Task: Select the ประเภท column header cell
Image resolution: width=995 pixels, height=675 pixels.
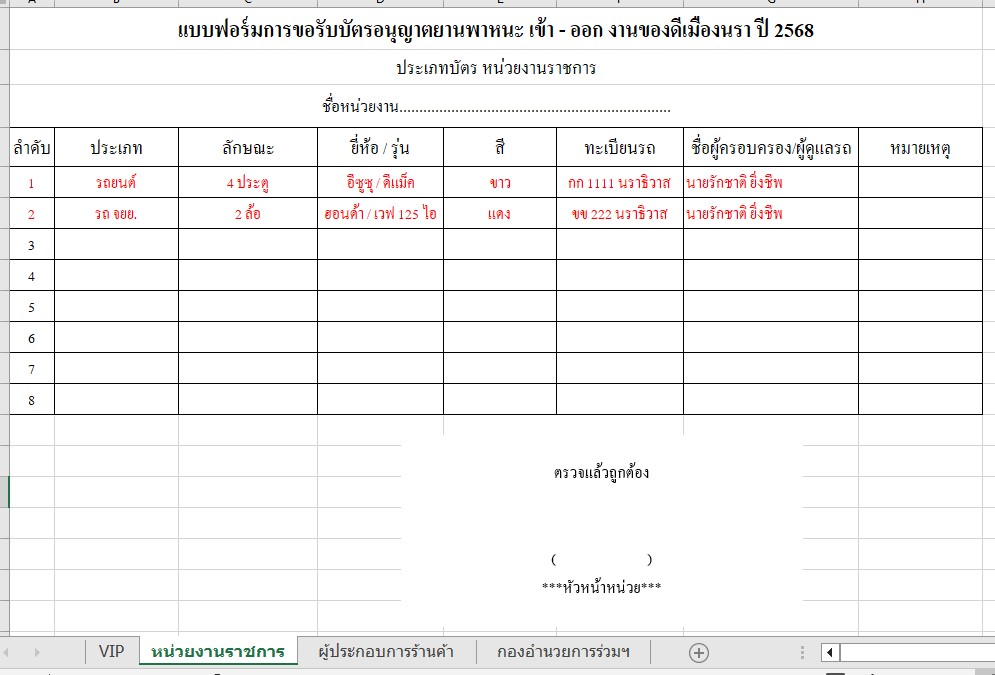Action: 116,148
